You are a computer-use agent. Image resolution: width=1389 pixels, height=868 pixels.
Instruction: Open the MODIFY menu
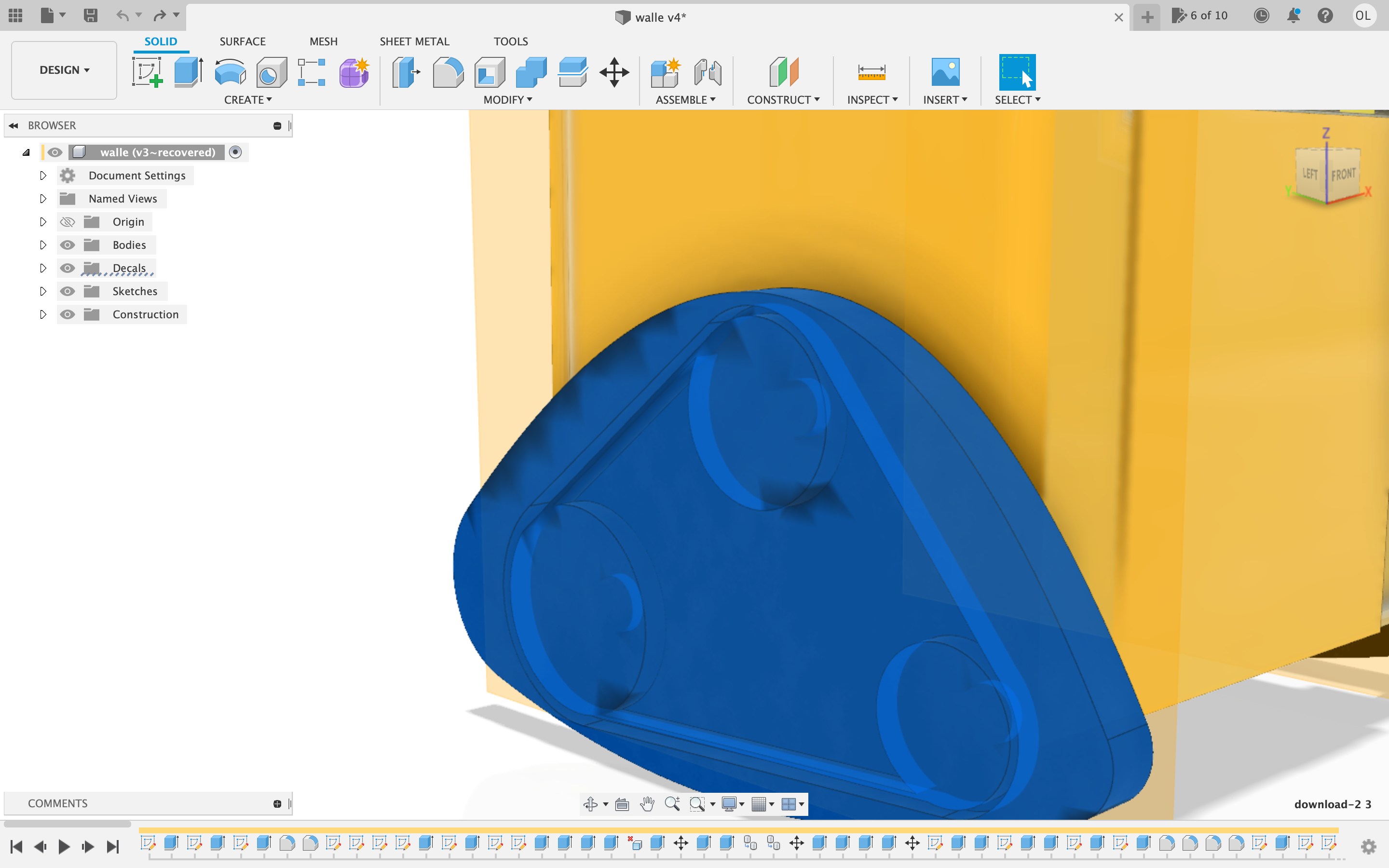[x=507, y=100]
